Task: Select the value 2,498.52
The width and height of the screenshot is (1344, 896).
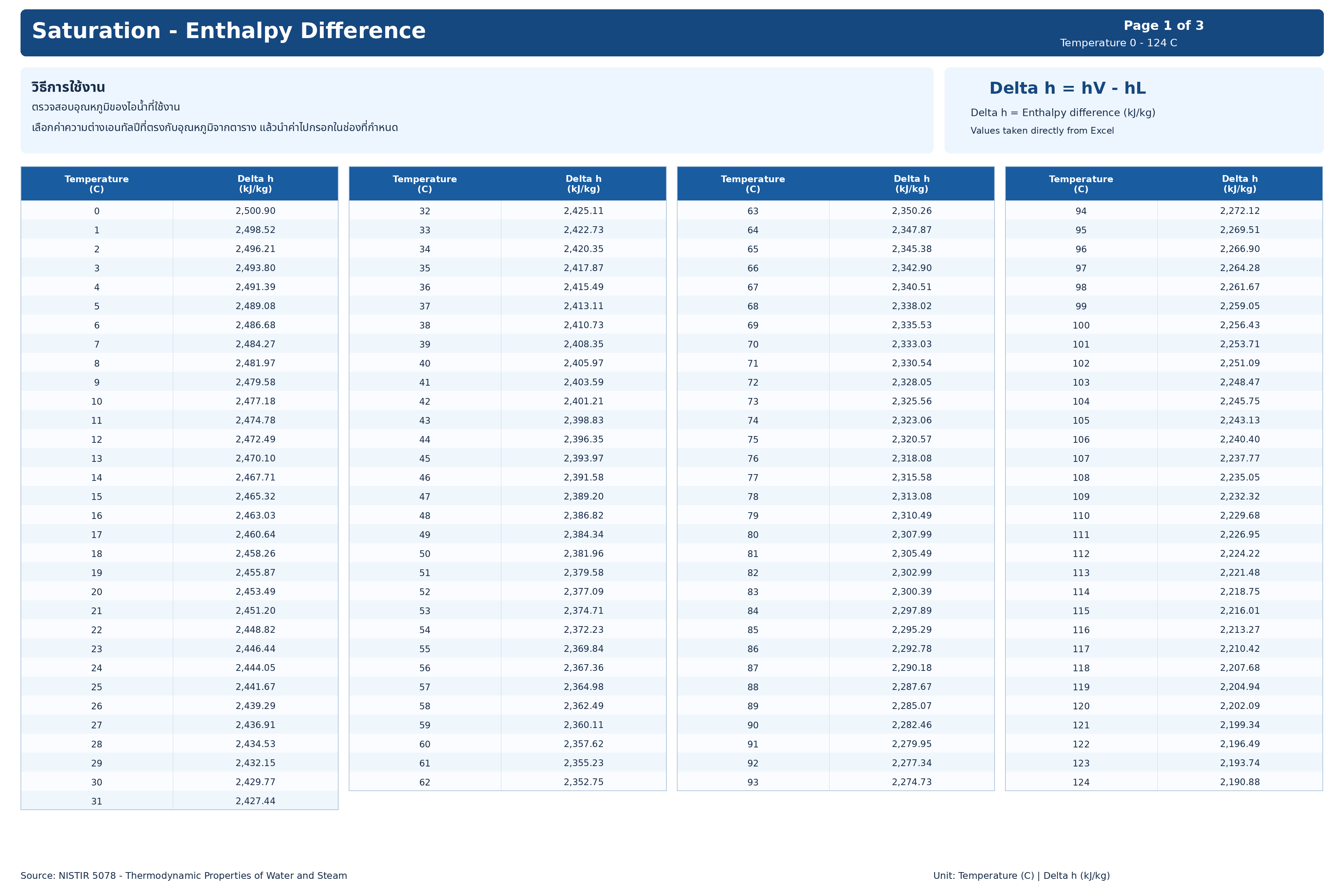Action: click(x=255, y=230)
